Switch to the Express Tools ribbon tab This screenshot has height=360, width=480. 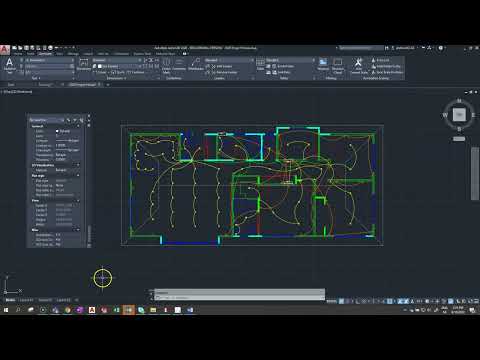coord(142,54)
